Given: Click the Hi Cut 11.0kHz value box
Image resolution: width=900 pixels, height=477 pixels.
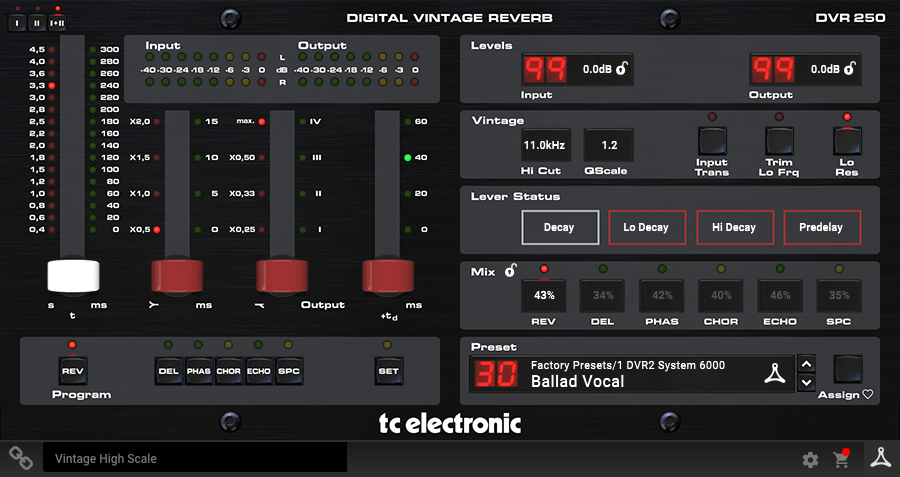Looking at the screenshot, I should coord(546,145).
